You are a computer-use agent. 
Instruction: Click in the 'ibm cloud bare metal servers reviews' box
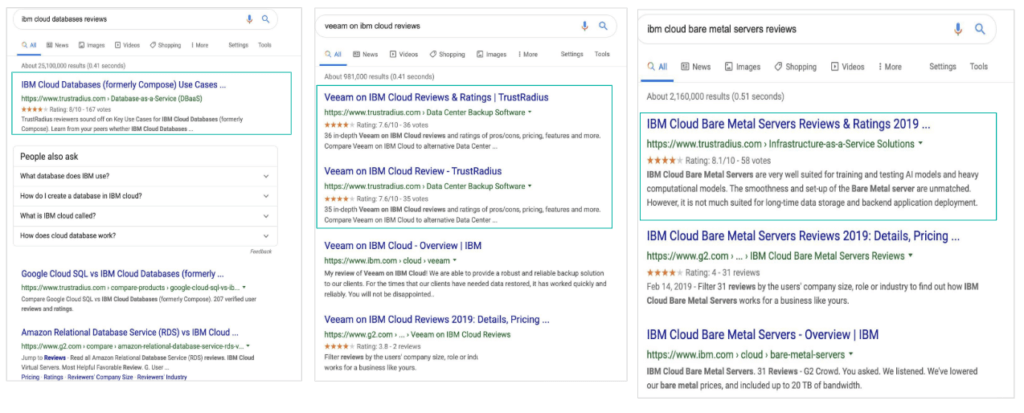pyautogui.click(x=816, y=29)
